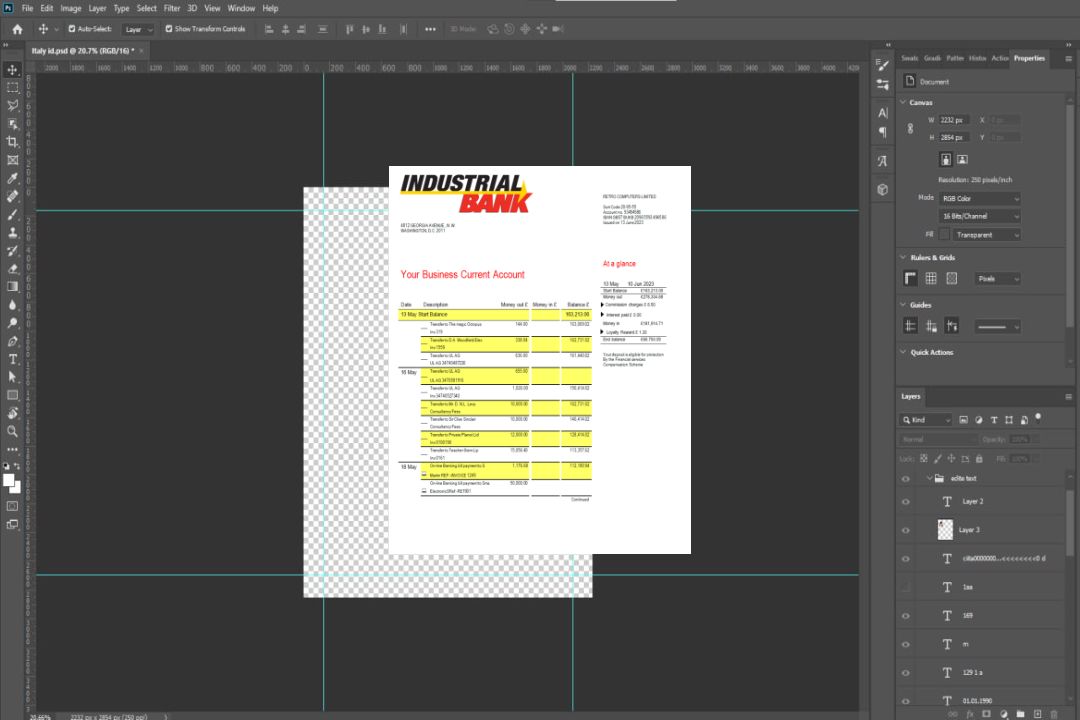Screen dimensions: 1080x720
Task: Toggle the Auto-Select checkbox
Action: tap(72, 29)
